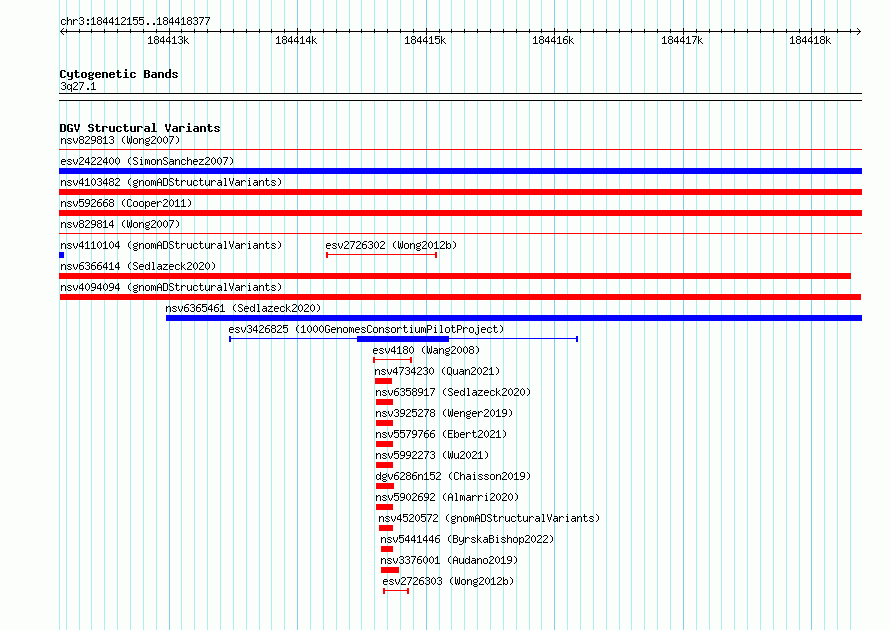
Task: Select the nsv5902692 red variant block
Action: [x=384, y=507]
